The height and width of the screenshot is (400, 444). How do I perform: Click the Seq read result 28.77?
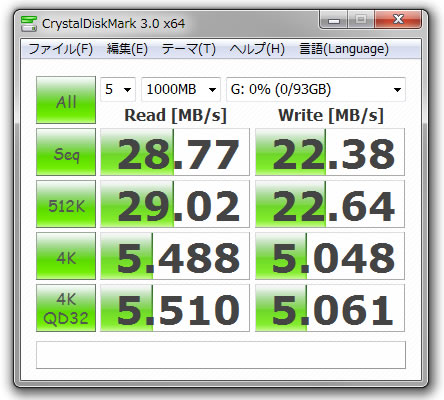click(x=175, y=152)
